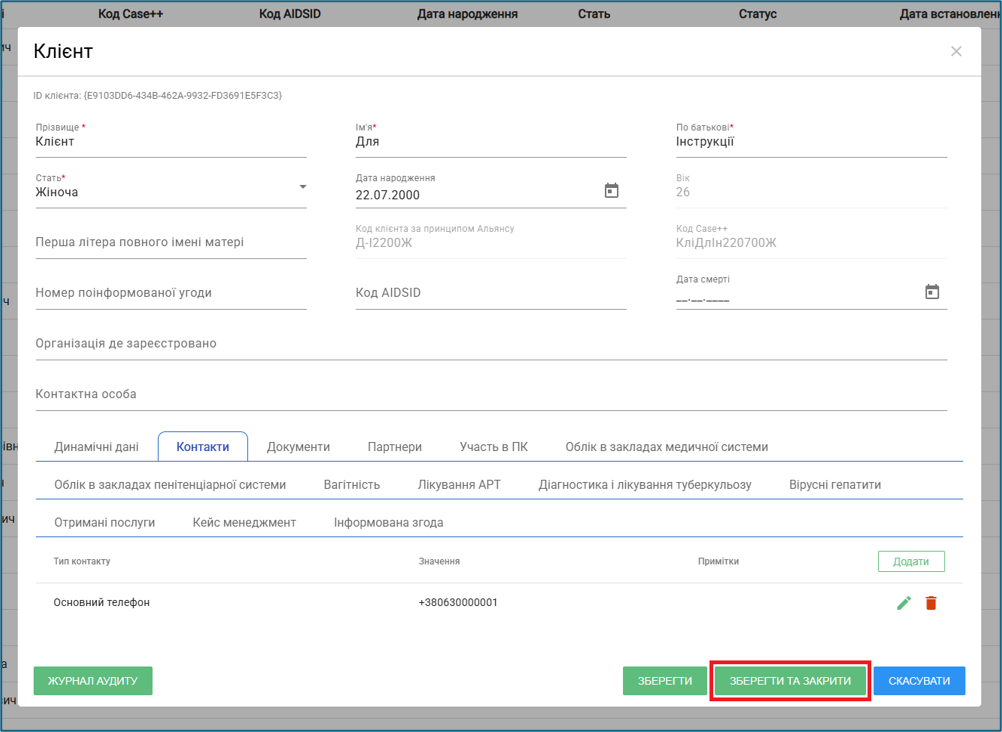Go to the Партнери tab

click(395, 447)
